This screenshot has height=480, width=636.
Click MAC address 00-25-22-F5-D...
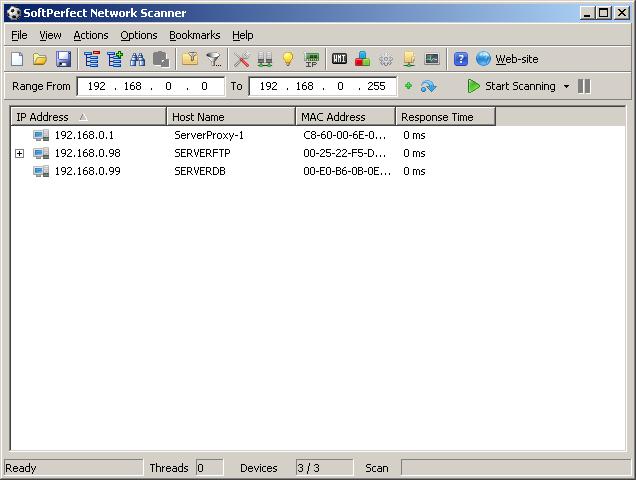(x=344, y=153)
